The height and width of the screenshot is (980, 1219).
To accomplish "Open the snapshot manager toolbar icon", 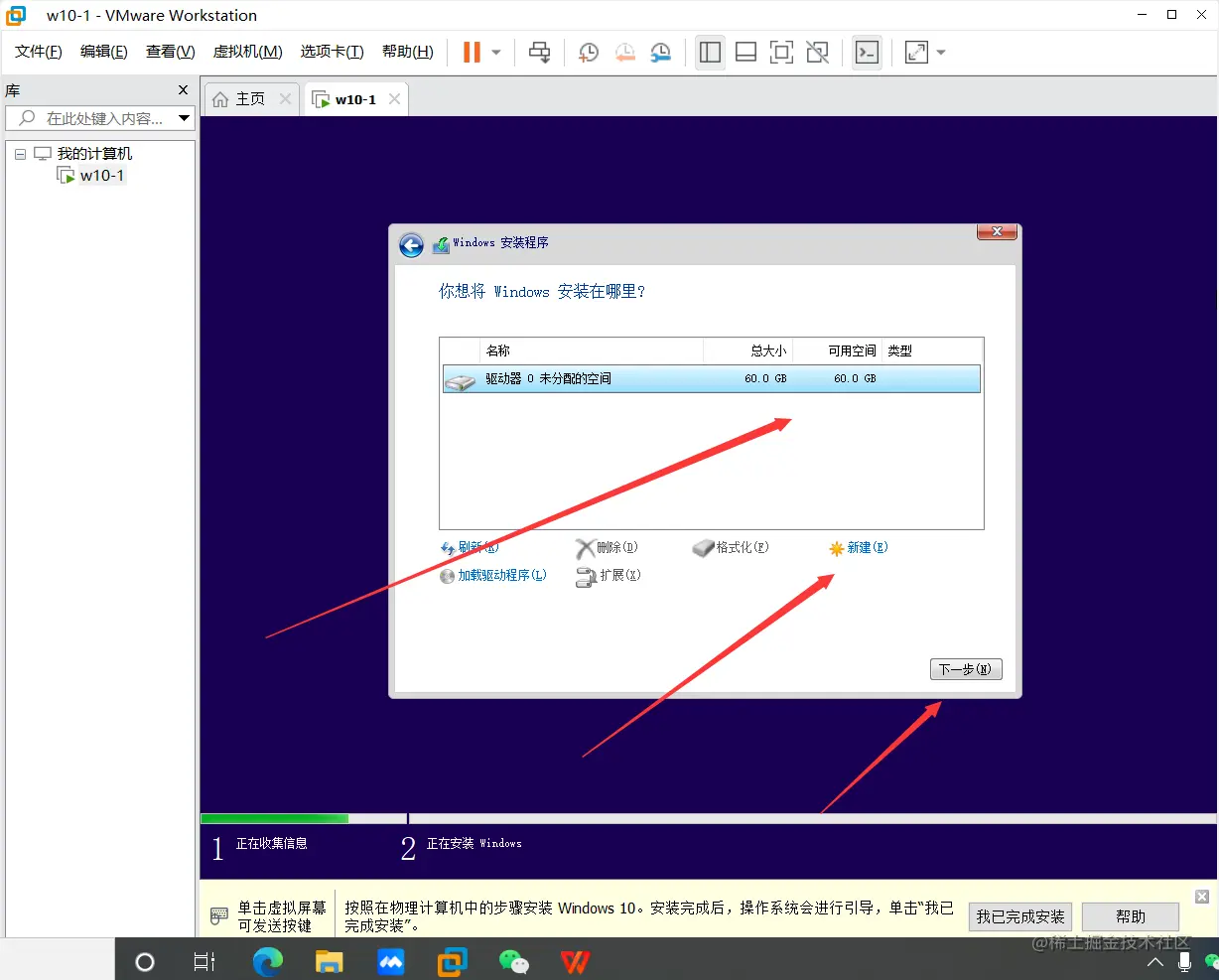I will coord(660,53).
